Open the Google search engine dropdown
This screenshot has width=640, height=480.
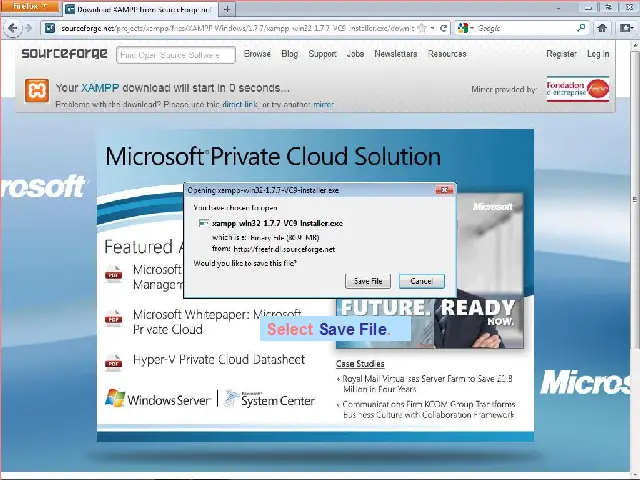[x=465, y=28]
